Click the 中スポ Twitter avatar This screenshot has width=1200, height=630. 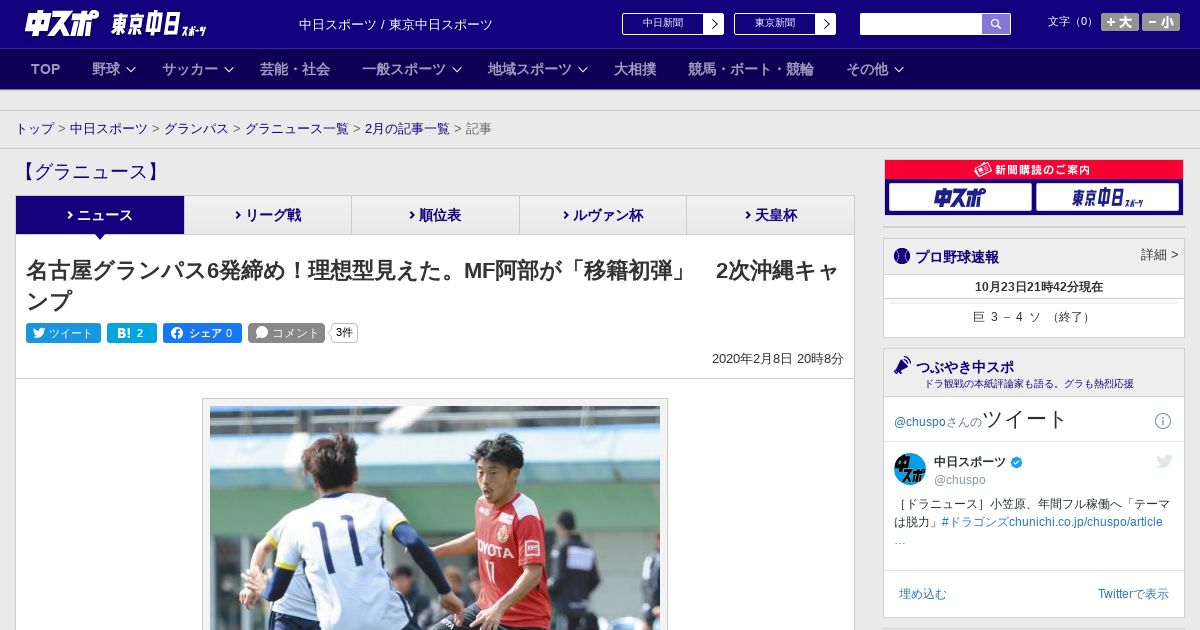point(910,469)
